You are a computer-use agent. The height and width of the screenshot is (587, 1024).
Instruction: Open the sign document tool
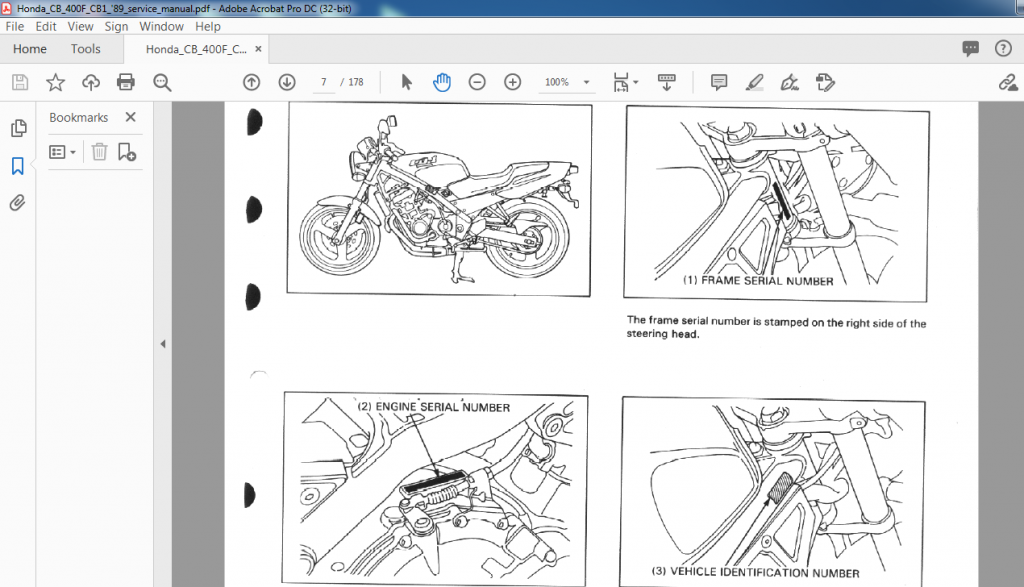pyautogui.click(x=790, y=82)
